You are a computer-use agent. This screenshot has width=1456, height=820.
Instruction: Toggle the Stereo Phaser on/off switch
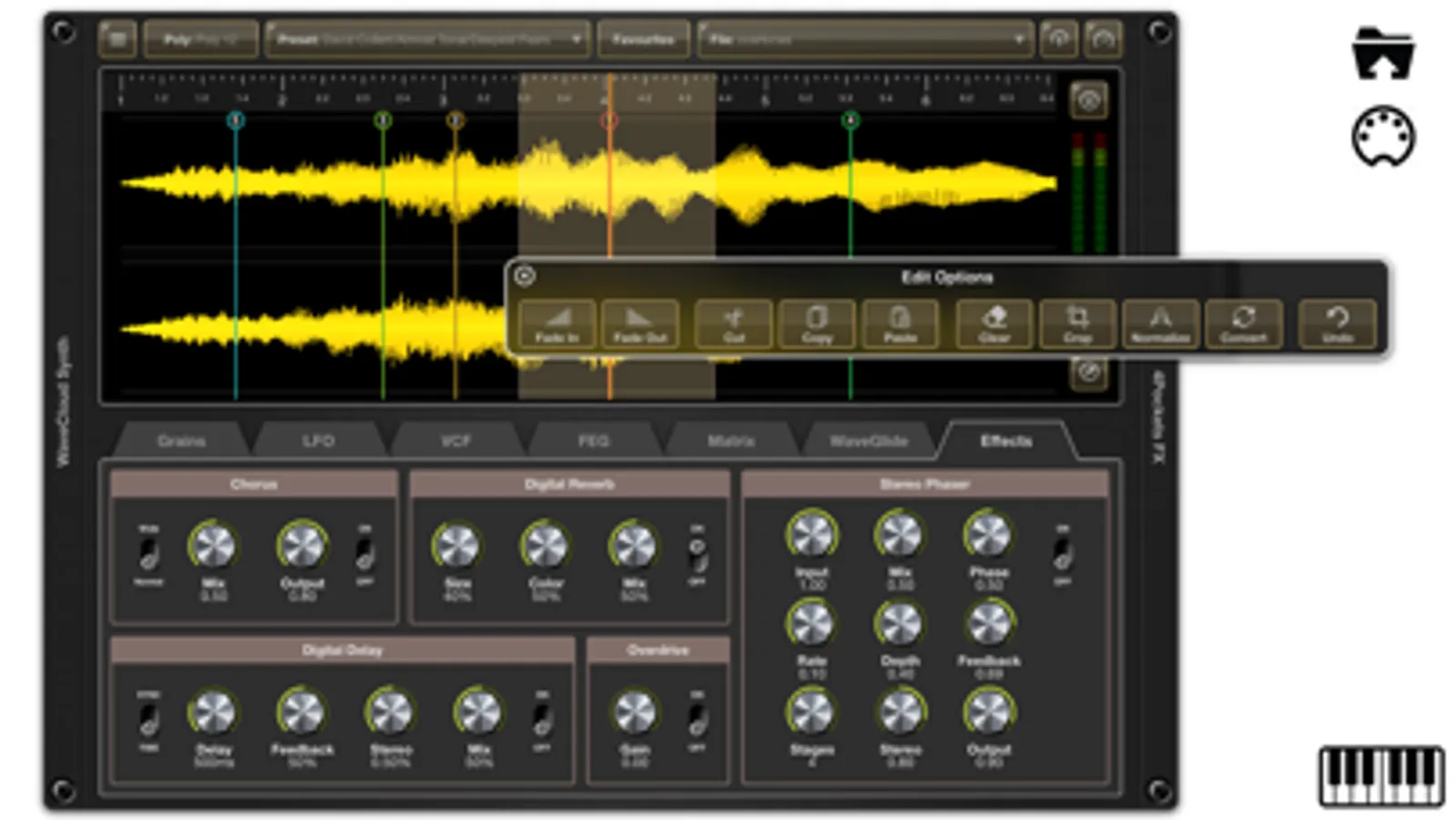tap(1062, 553)
